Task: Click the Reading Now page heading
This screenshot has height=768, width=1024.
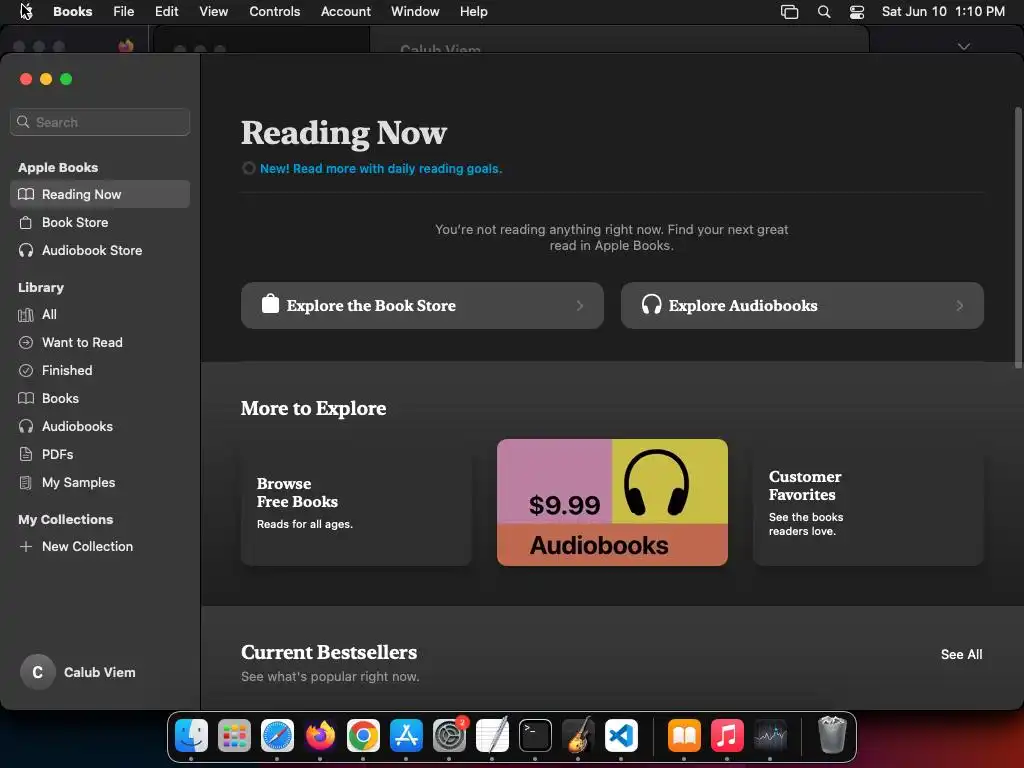Action: click(344, 133)
